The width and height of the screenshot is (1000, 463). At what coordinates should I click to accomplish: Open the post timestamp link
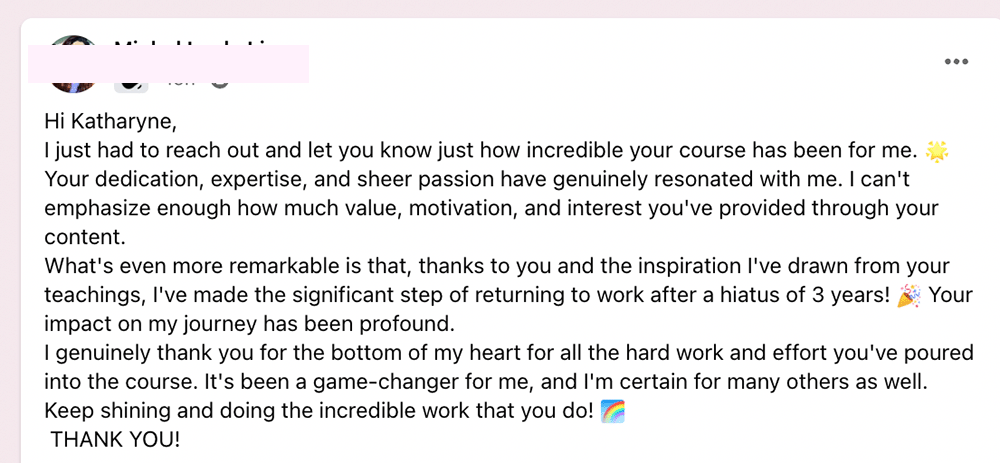coord(181,84)
